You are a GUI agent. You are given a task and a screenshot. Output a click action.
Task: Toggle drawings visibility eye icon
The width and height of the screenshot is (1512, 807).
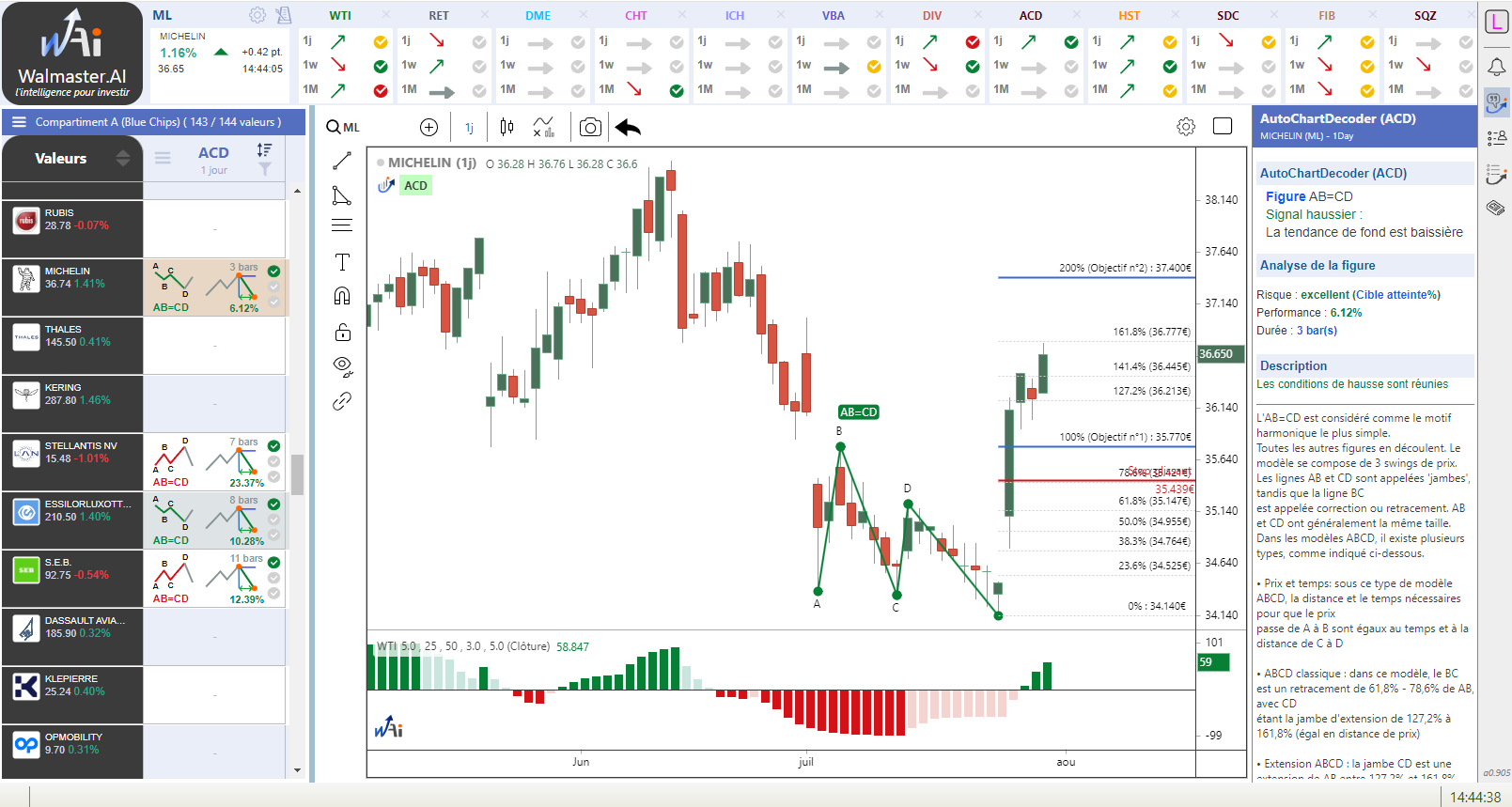342,365
